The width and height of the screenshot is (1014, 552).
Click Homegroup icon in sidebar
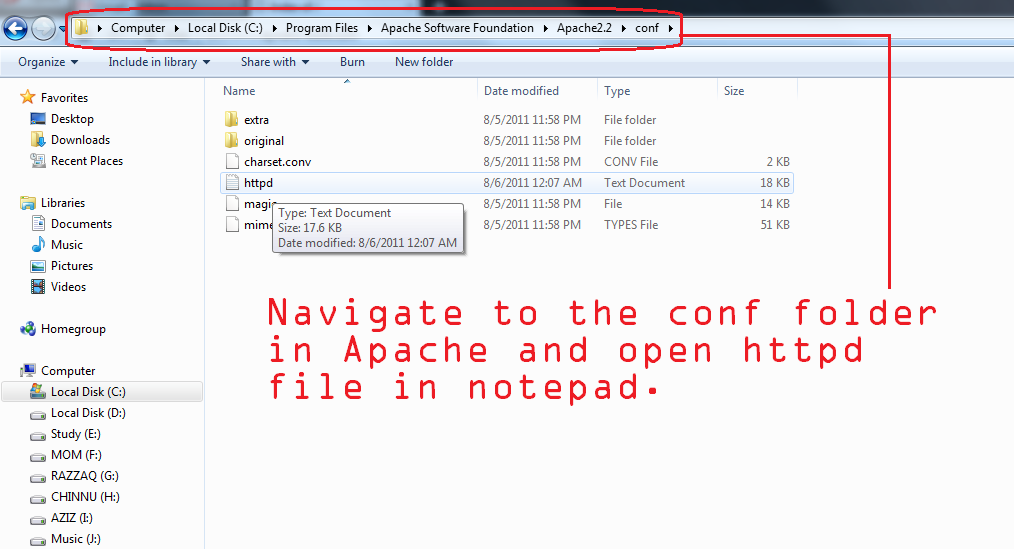pos(28,329)
